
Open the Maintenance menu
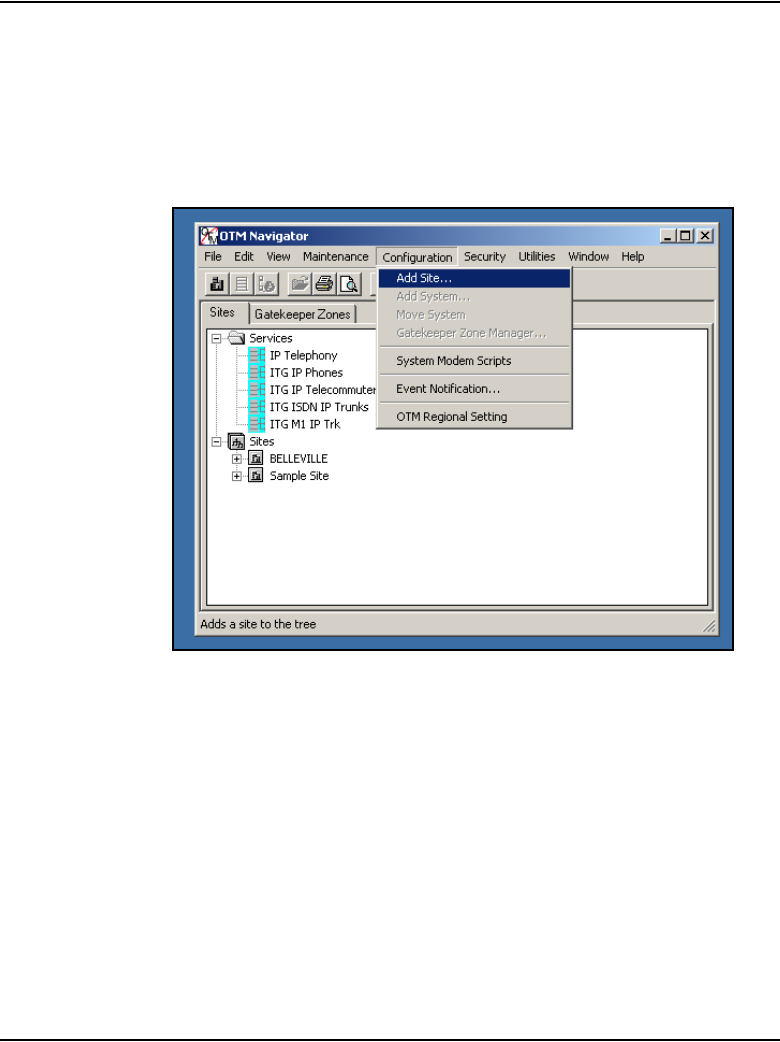tap(336, 257)
